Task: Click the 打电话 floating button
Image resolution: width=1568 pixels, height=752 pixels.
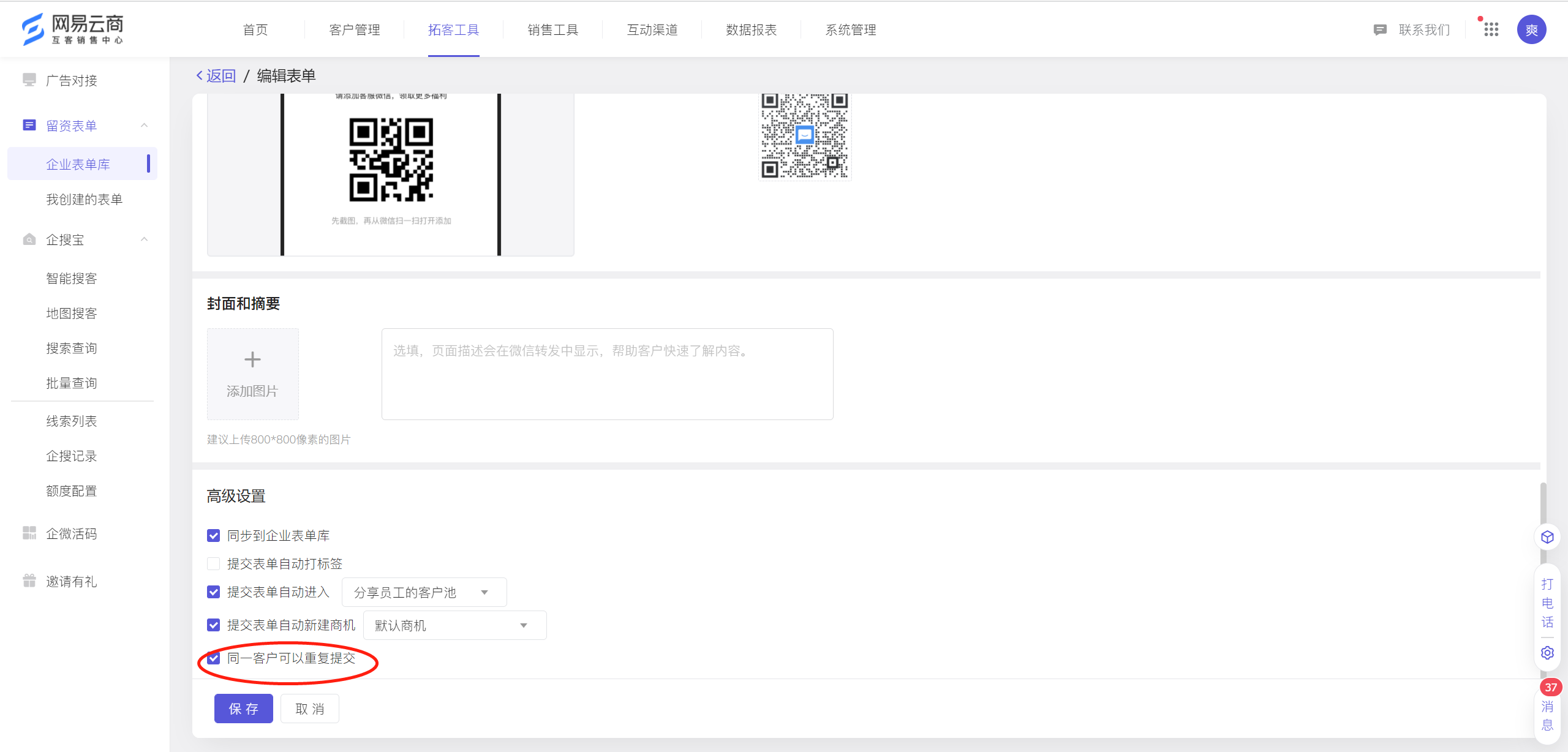Action: [x=1547, y=603]
